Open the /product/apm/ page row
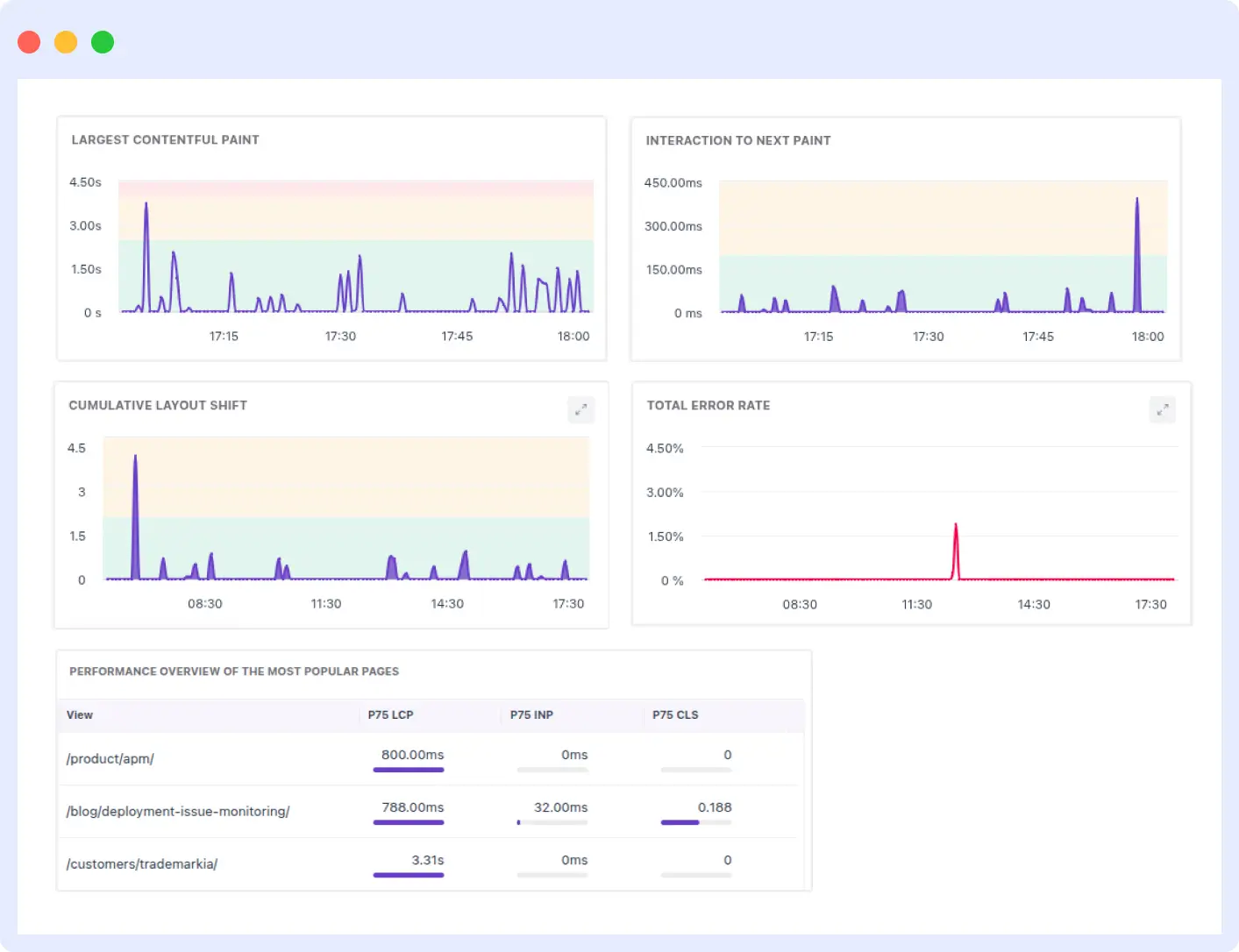1239x952 pixels. click(x=110, y=758)
